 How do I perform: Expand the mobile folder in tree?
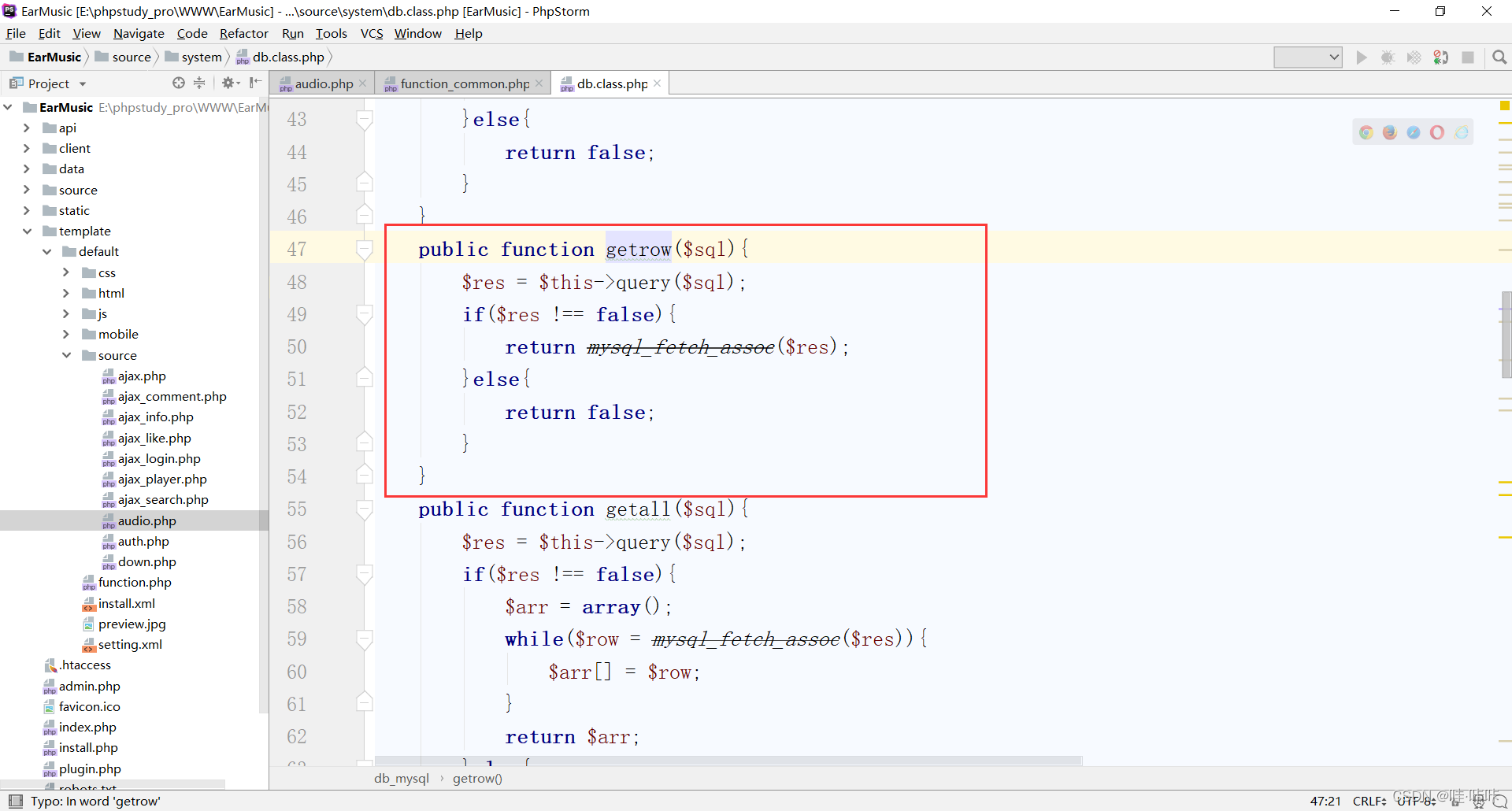coord(66,334)
